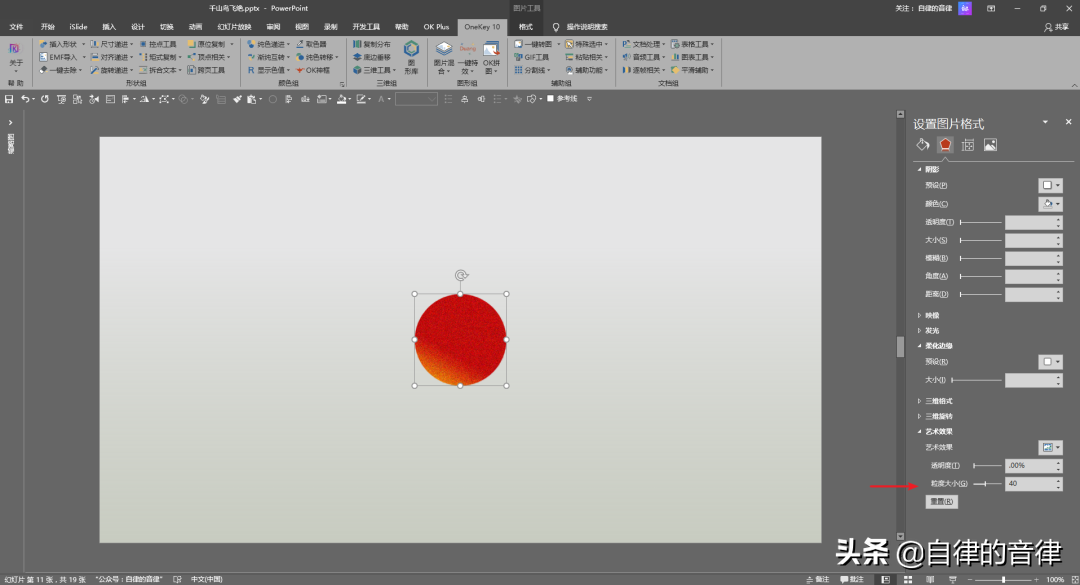The width and height of the screenshot is (1080, 585).
Task: Switch to the 格式 ribbon tab
Action: coord(525,27)
